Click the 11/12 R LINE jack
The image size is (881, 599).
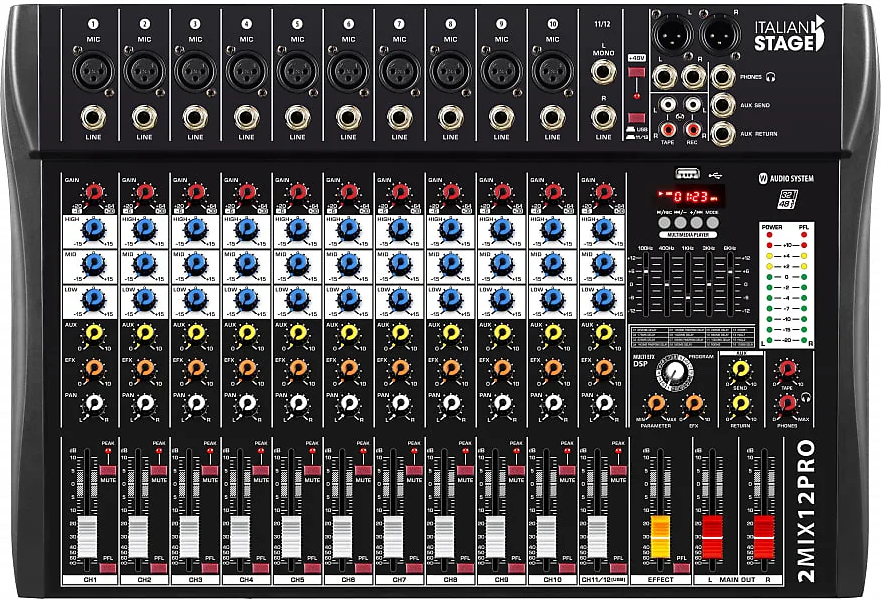(603, 117)
